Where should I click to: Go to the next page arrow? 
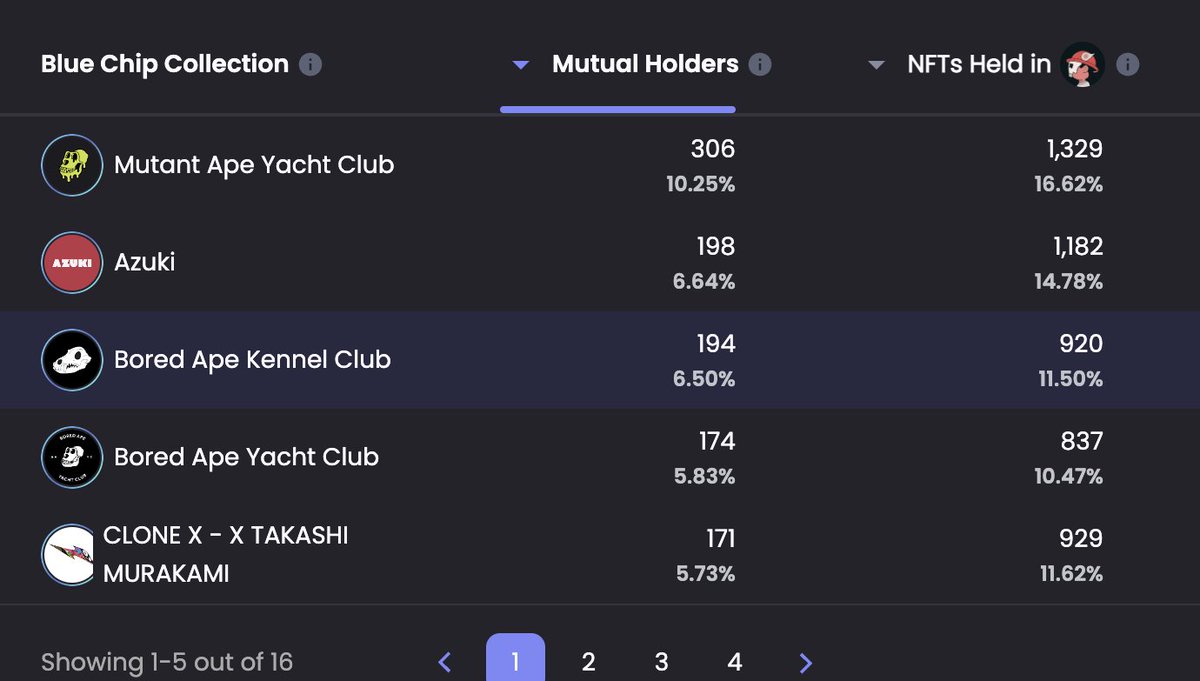point(806,662)
